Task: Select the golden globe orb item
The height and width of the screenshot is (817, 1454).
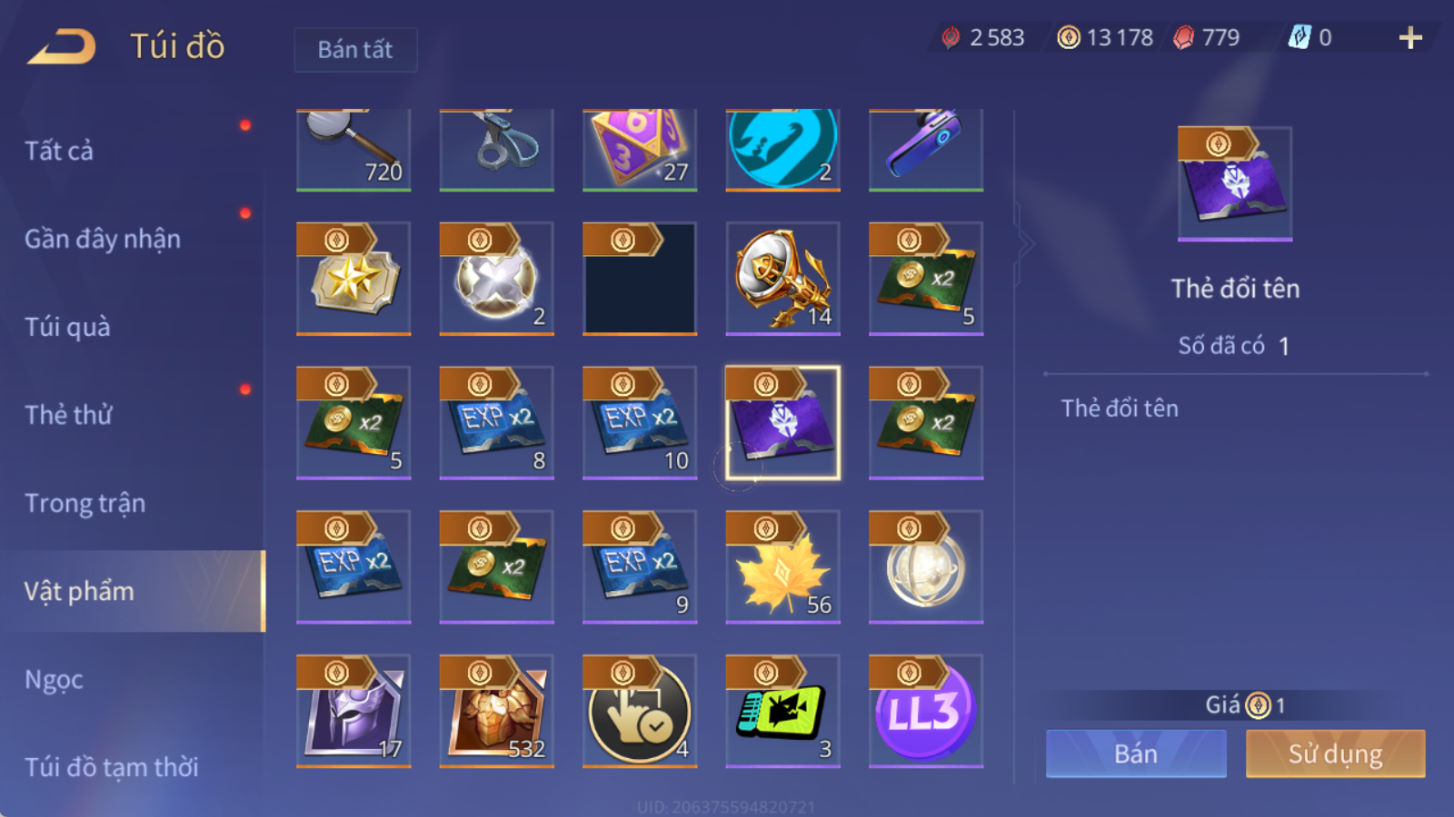Action: (926, 567)
